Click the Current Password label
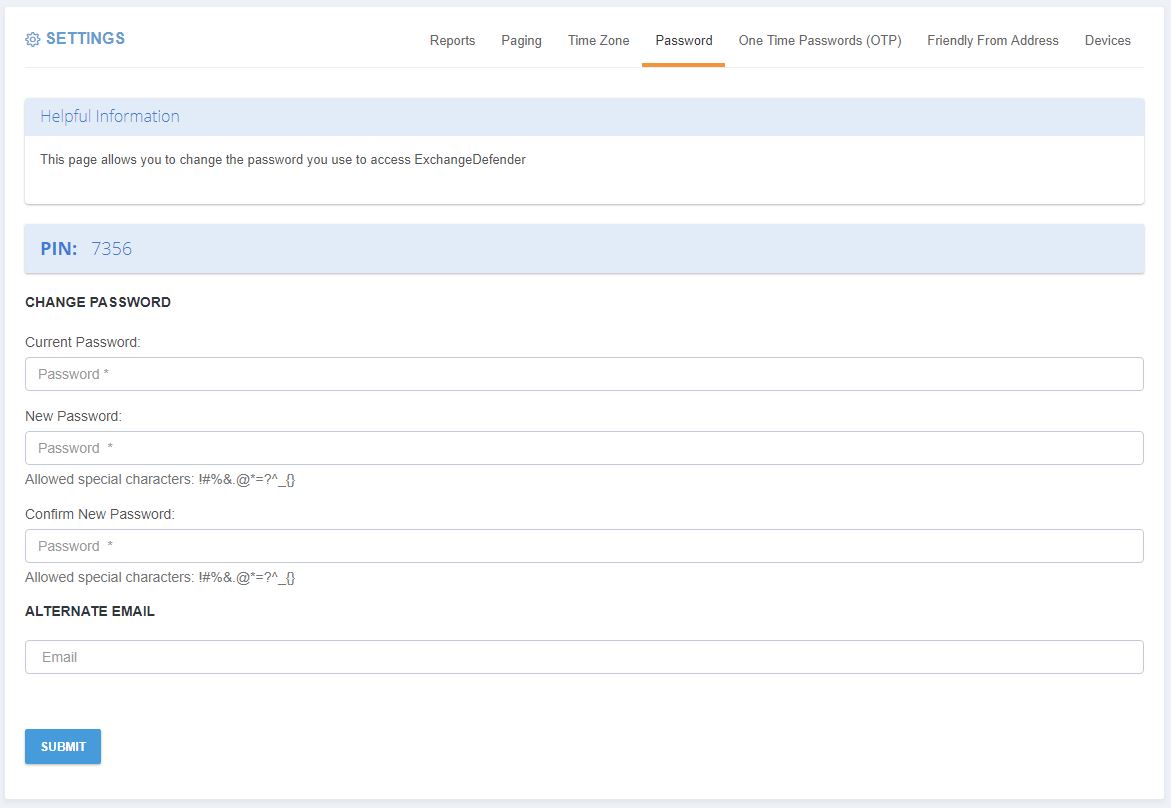The height and width of the screenshot is (808, 1171). click(x=82, y=343)
